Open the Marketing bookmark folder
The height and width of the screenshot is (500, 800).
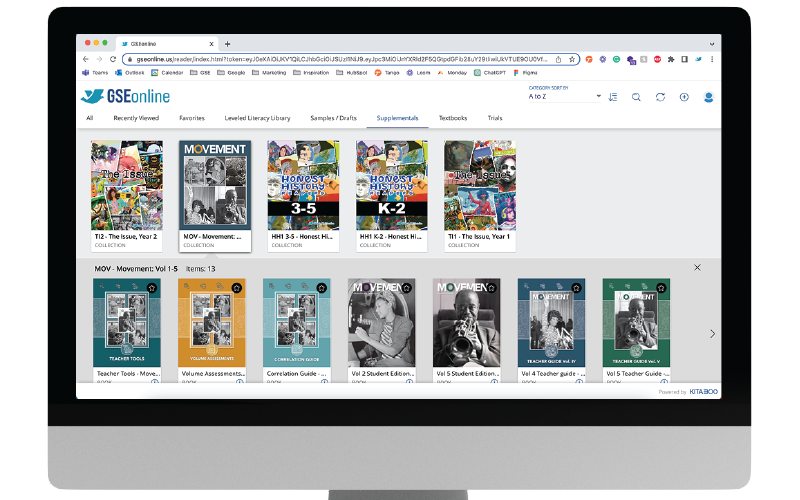pos(269,73)
